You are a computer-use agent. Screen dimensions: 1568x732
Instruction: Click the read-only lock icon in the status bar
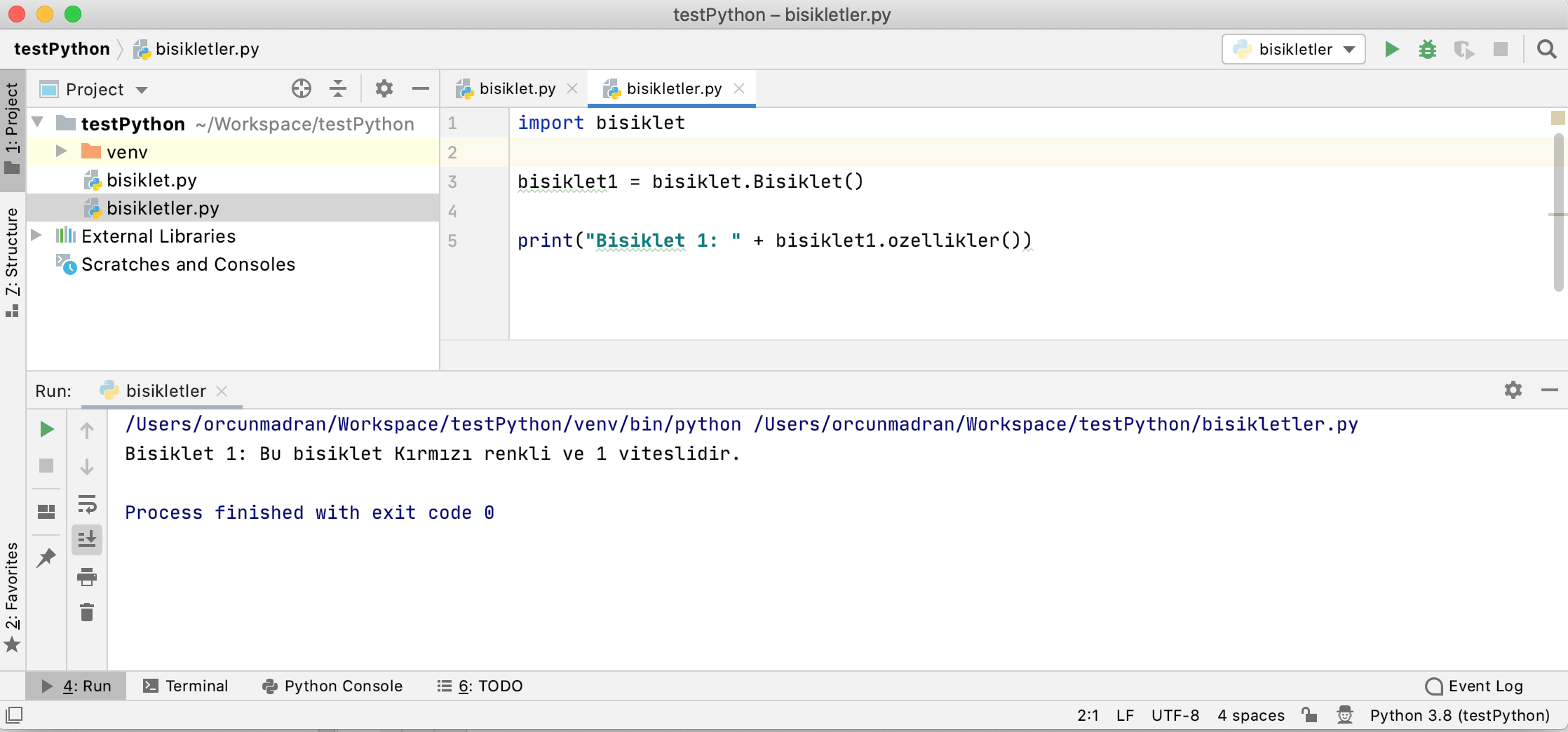pyautogui.click(x=1309, y=715)
